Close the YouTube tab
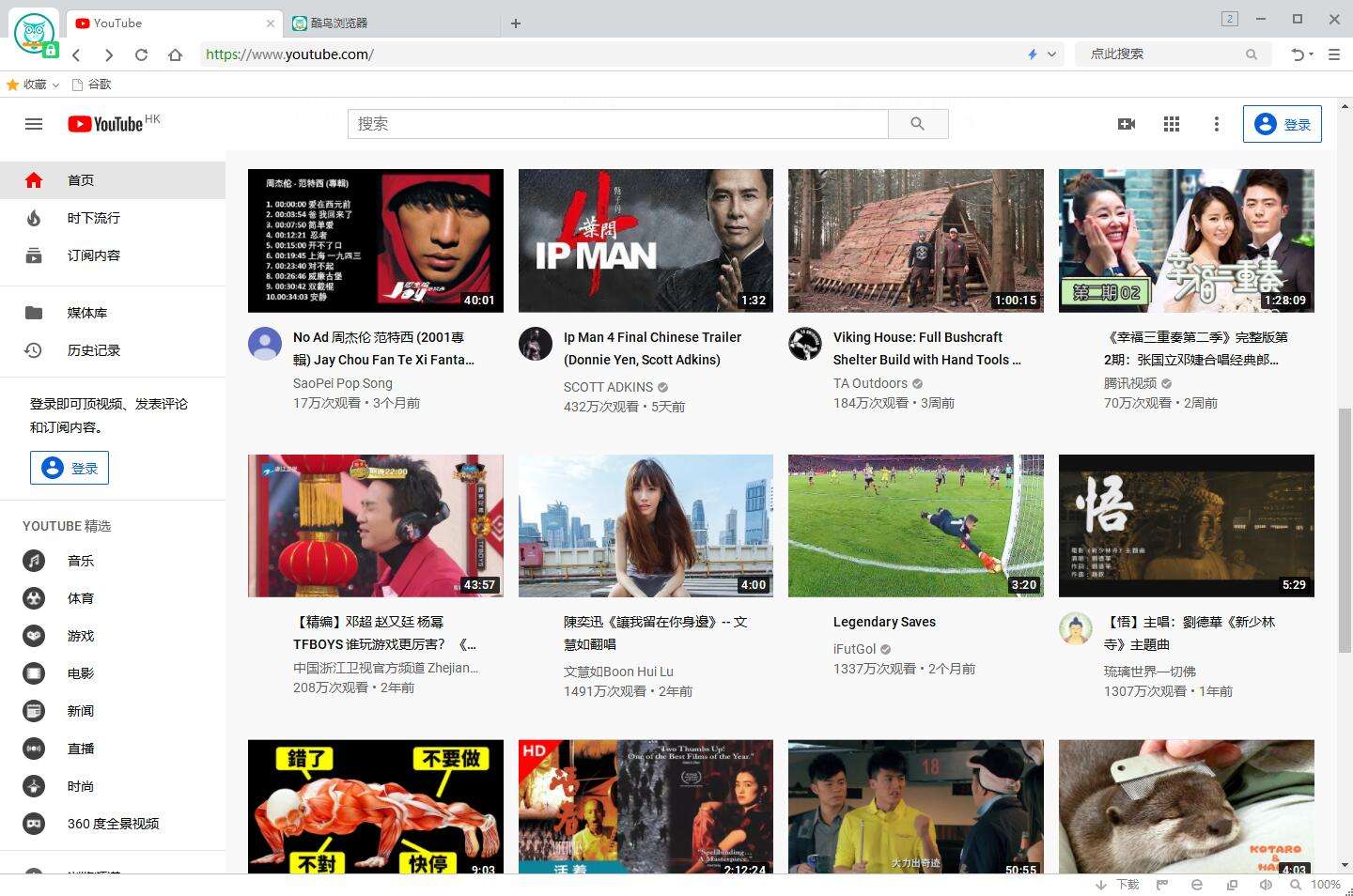This screenshot has height=896, width=1353. tap(271, 23)
